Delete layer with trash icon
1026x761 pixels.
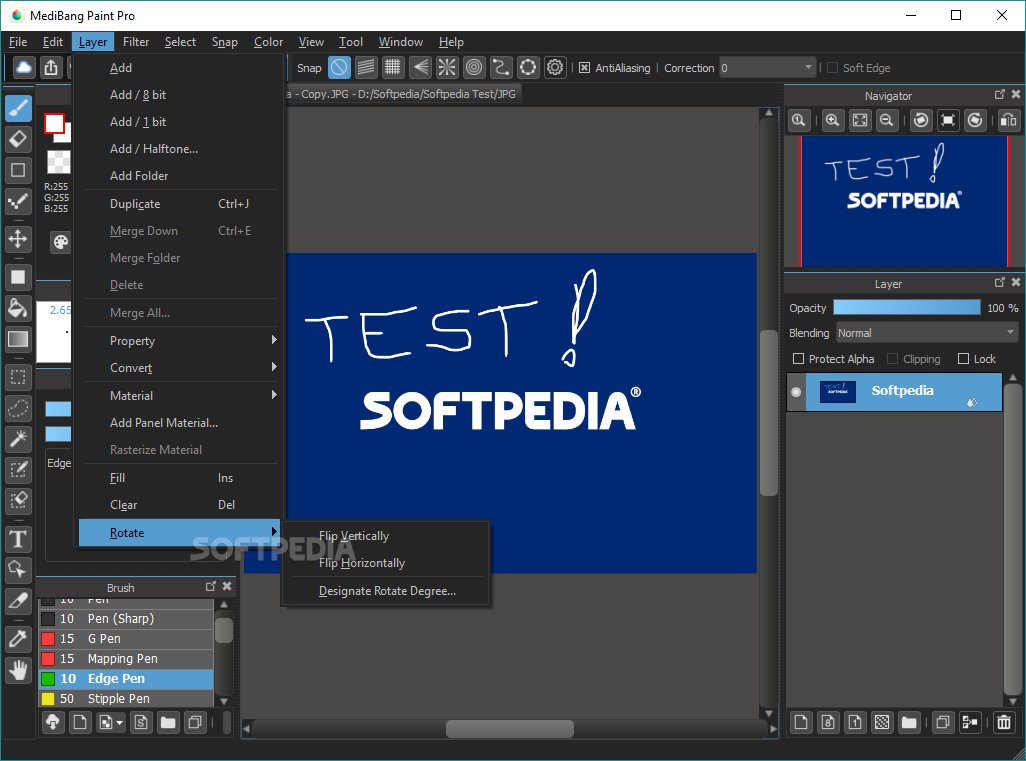[1004, 722]
